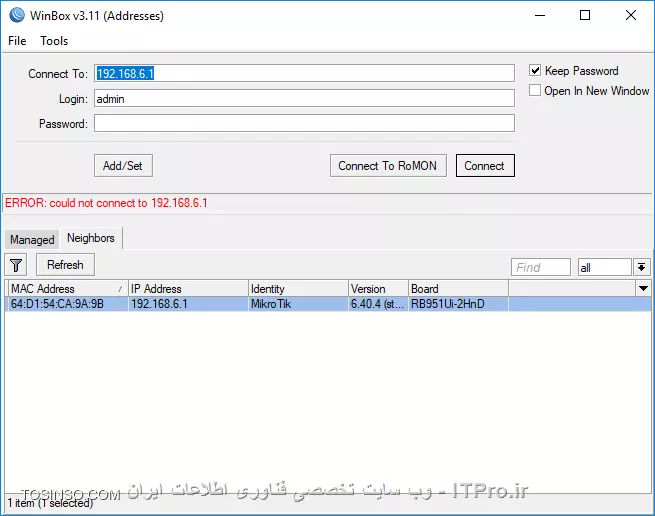Click the Find search box

click(541, 267)
